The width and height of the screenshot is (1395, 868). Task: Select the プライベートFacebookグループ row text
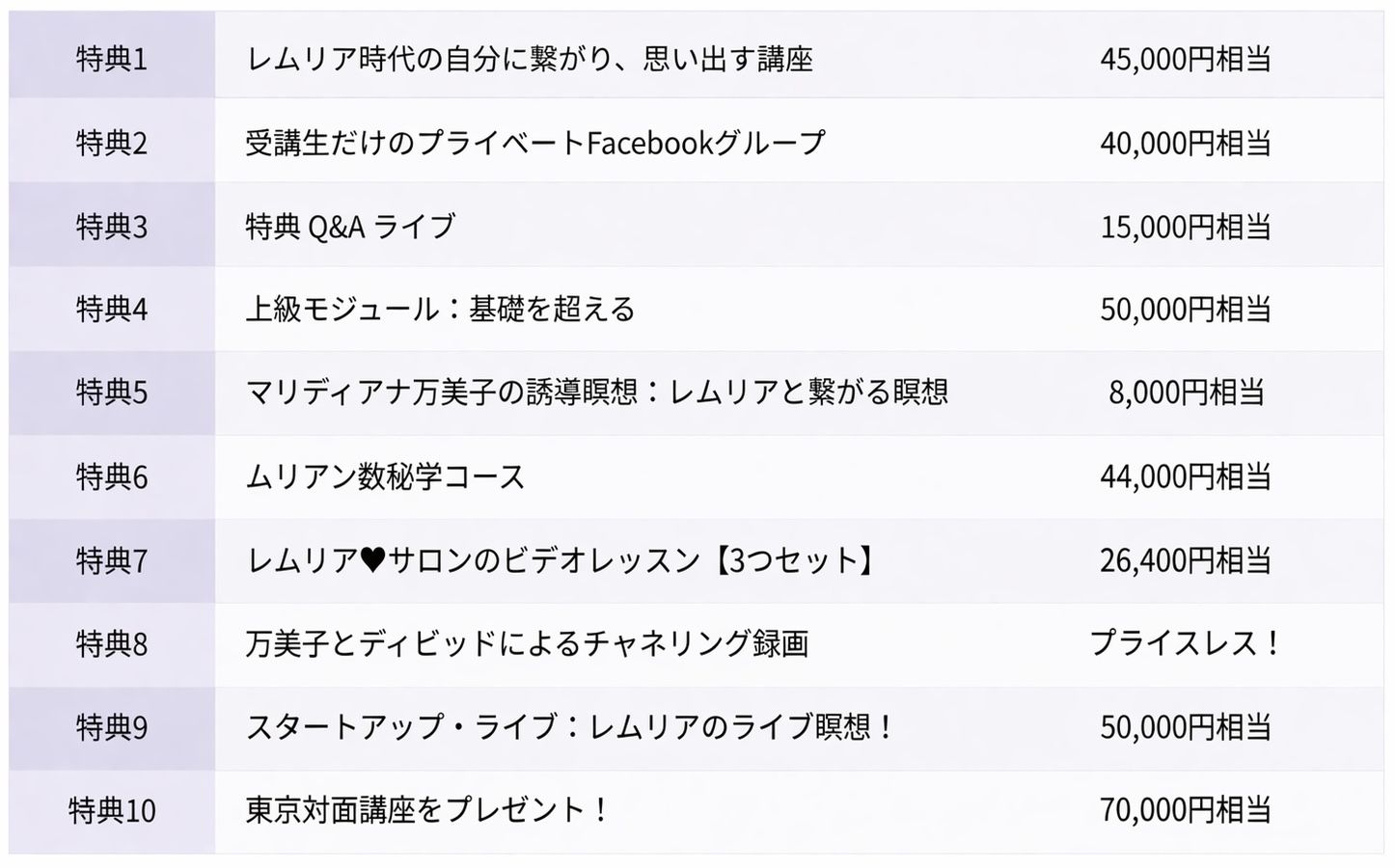pos(535,144)
